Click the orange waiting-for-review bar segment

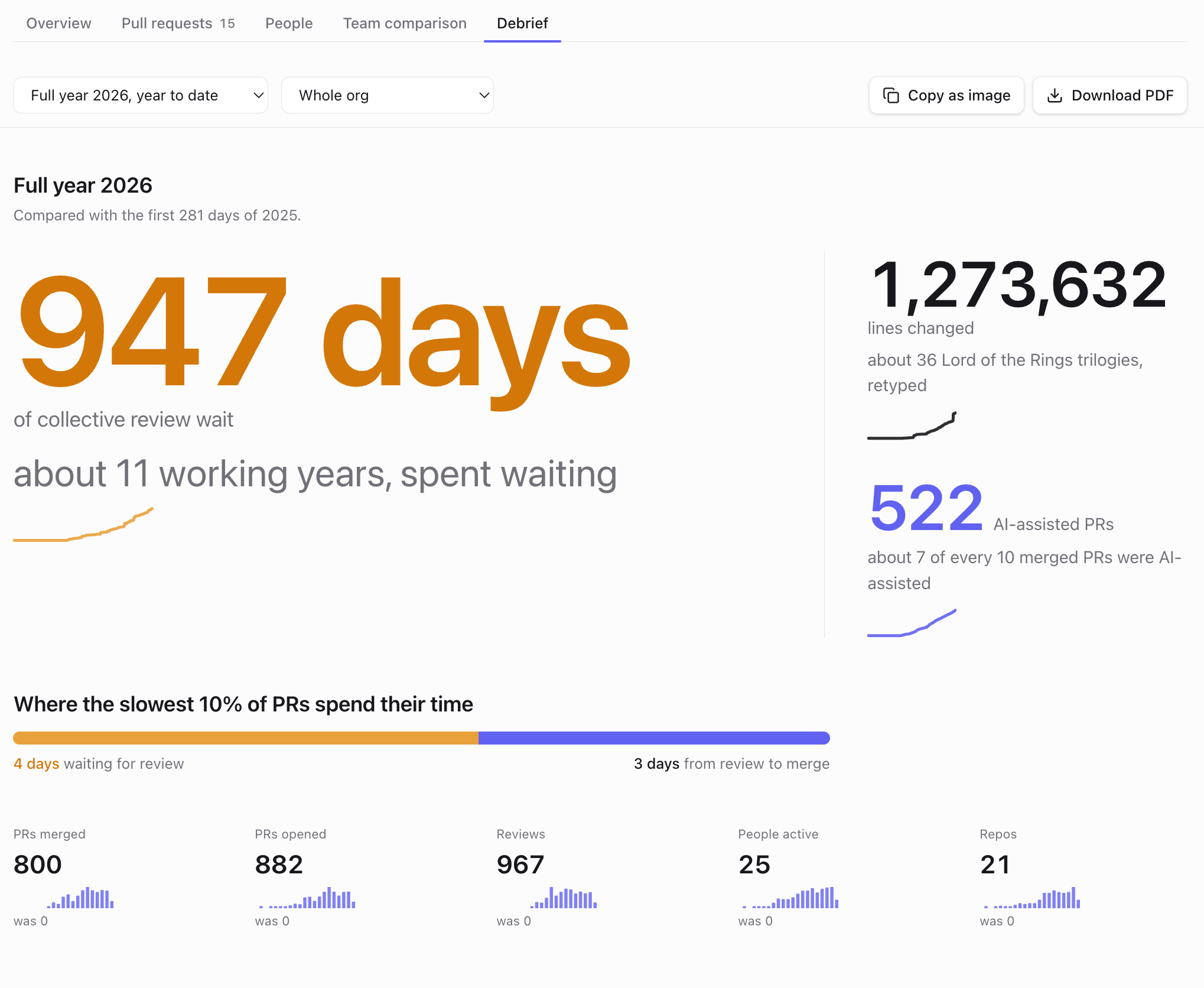(246, 738)
